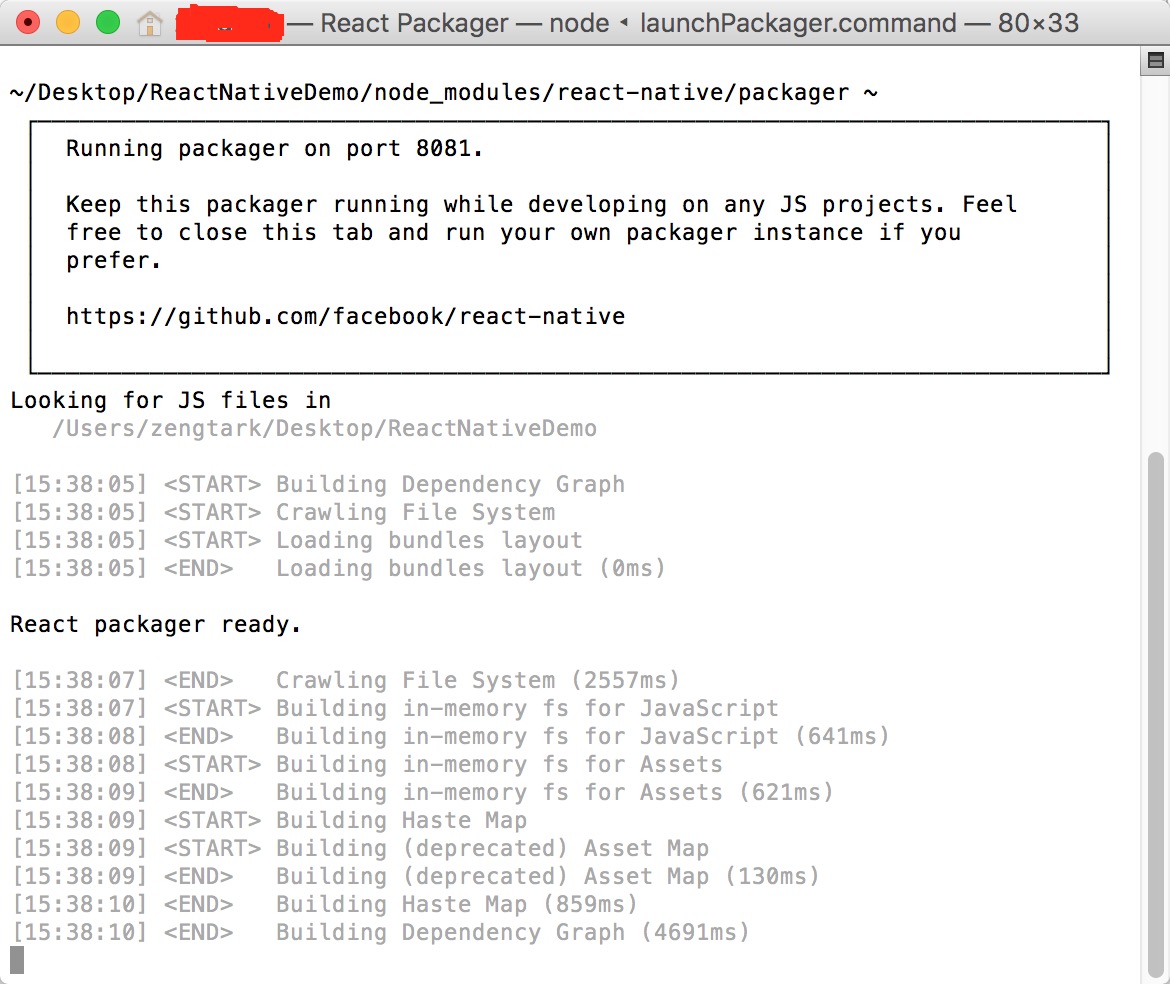Click the START '(deprecated) Asset Map' log line
Viewport: 1170px width, 984px height.
point(360,848)
